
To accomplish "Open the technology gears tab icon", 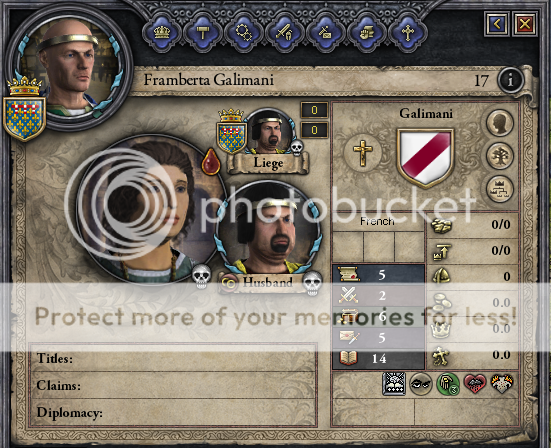I will coord(244,33).
